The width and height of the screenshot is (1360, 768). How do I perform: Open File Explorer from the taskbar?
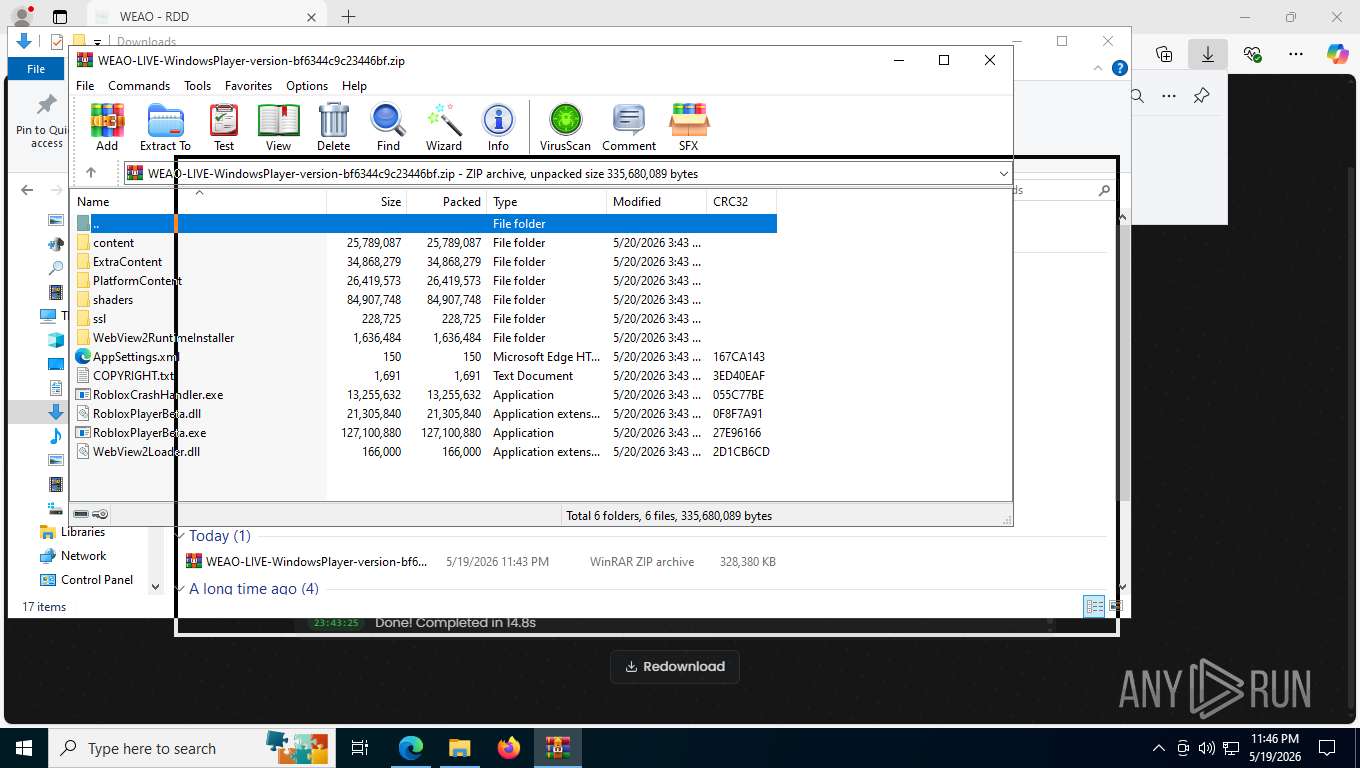459,748
